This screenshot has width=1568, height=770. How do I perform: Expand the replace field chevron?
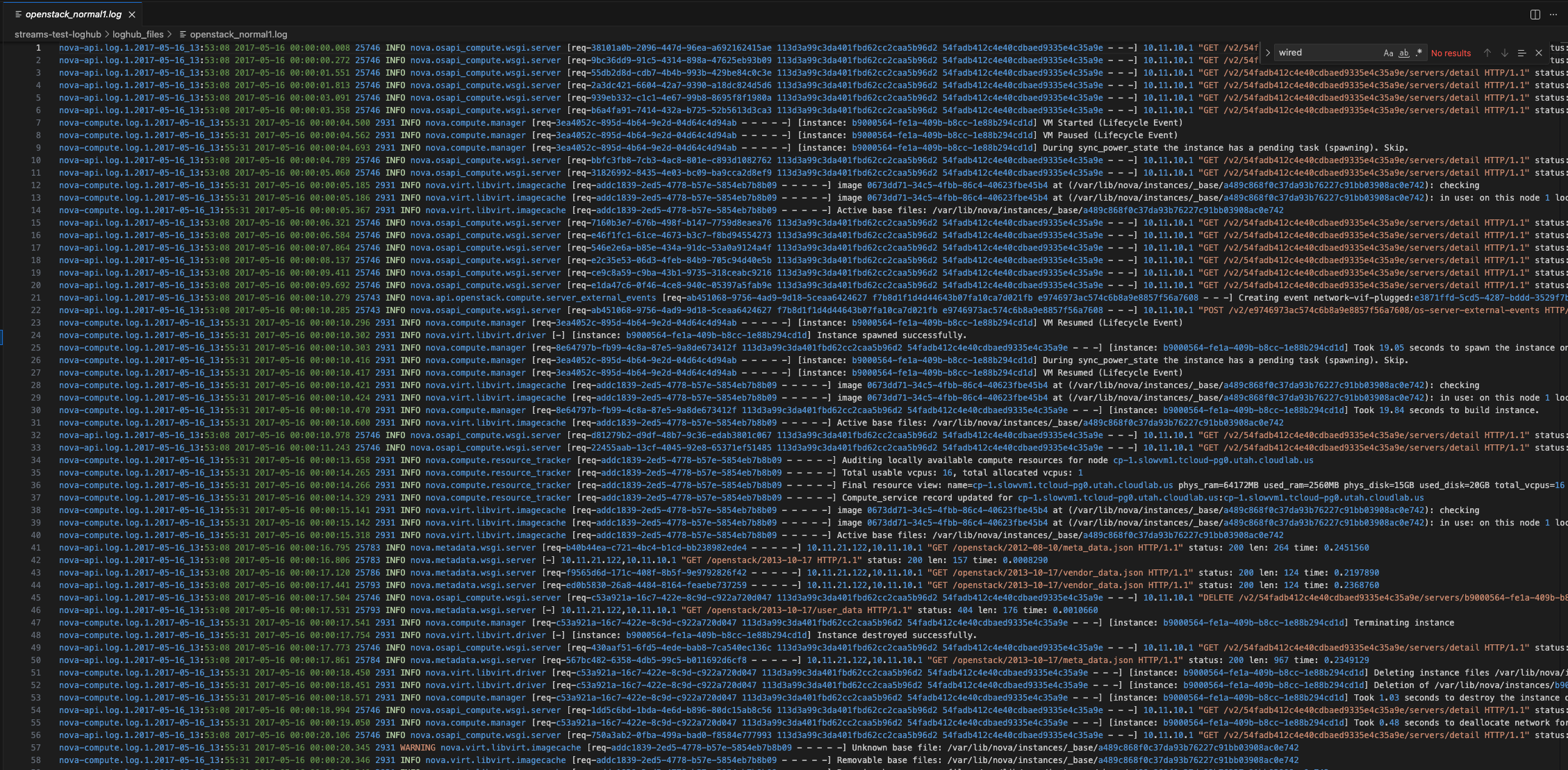(x=1268, y=53)
